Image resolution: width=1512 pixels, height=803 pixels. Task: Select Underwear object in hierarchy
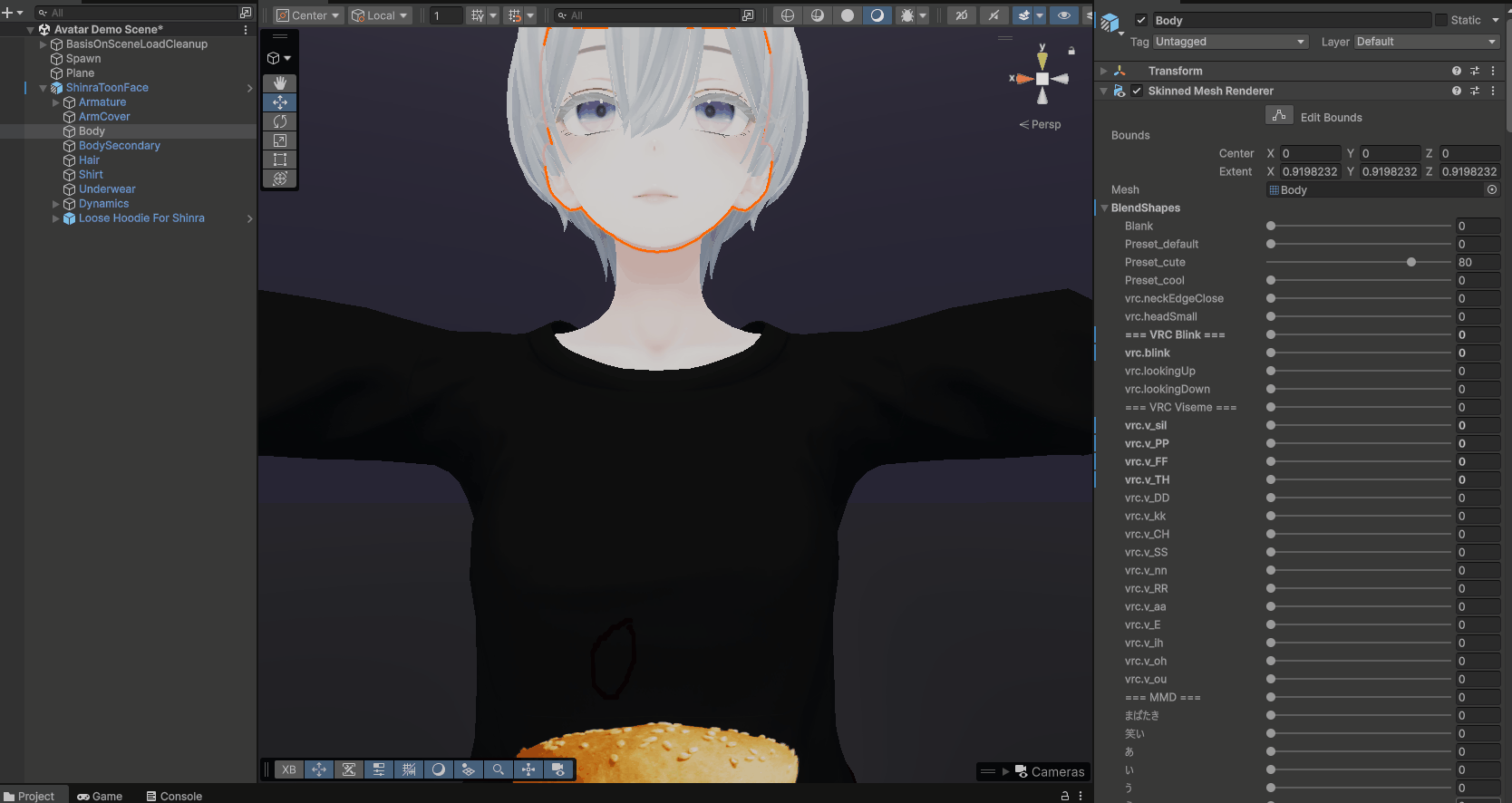107,189
